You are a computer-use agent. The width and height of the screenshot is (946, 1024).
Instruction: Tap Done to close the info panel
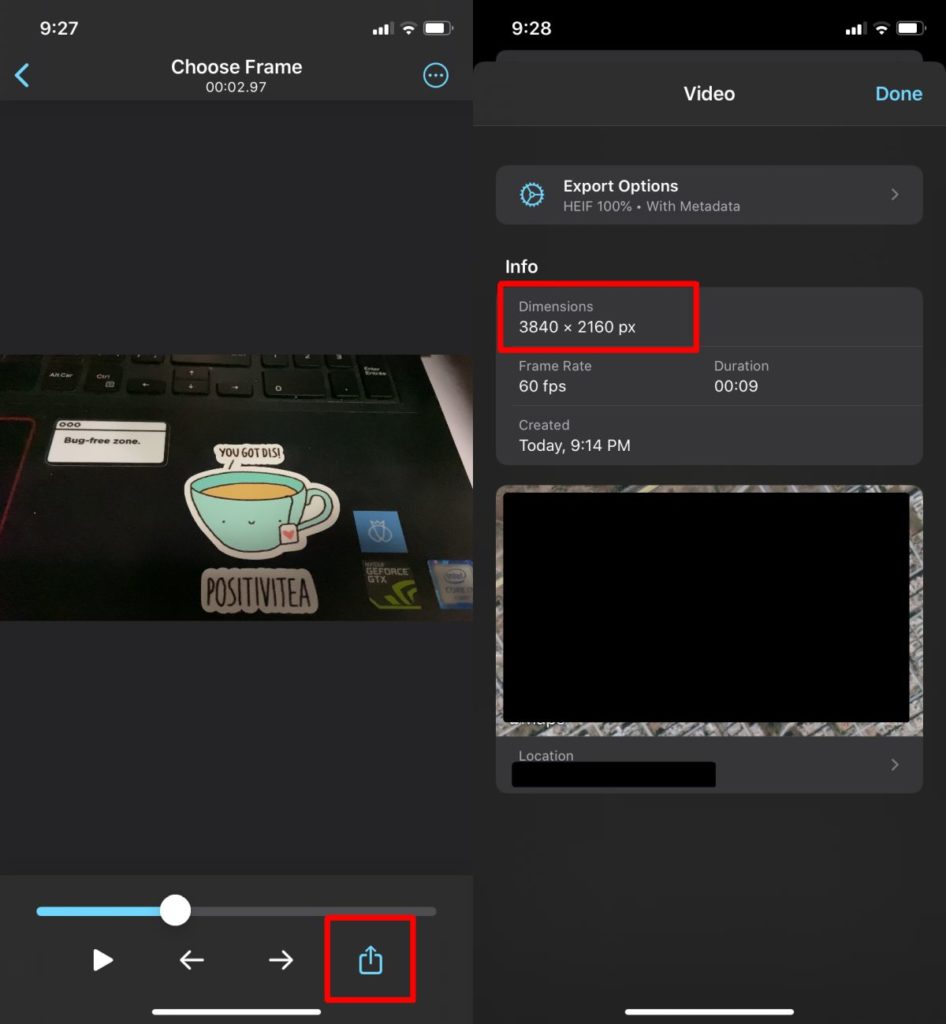click(898, 93)
